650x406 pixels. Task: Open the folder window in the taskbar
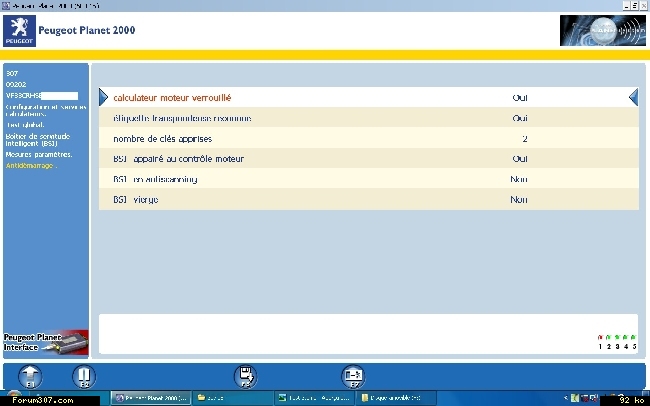(x=232, y=398)
